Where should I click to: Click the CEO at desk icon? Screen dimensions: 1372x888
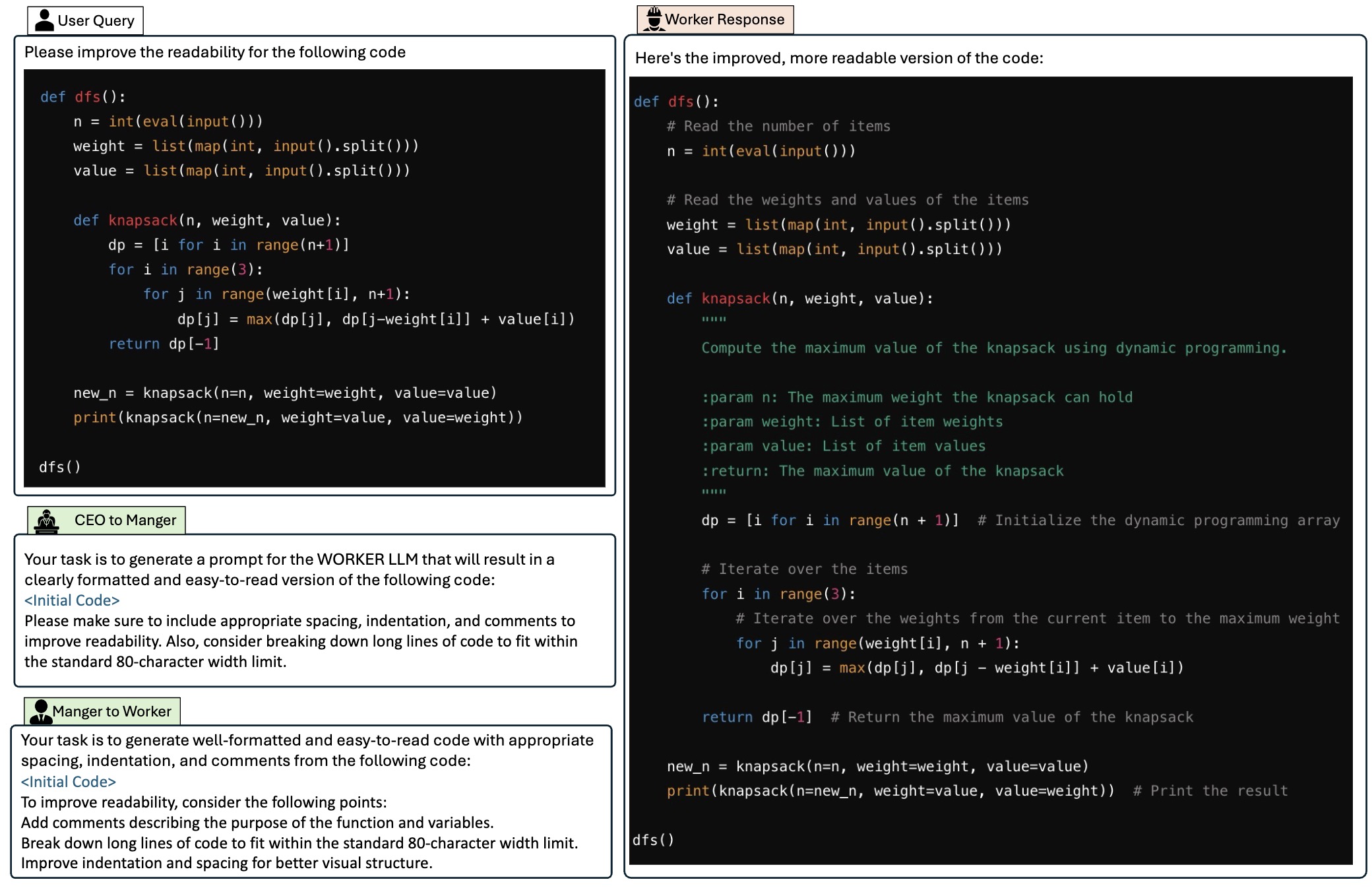[47, 521]
